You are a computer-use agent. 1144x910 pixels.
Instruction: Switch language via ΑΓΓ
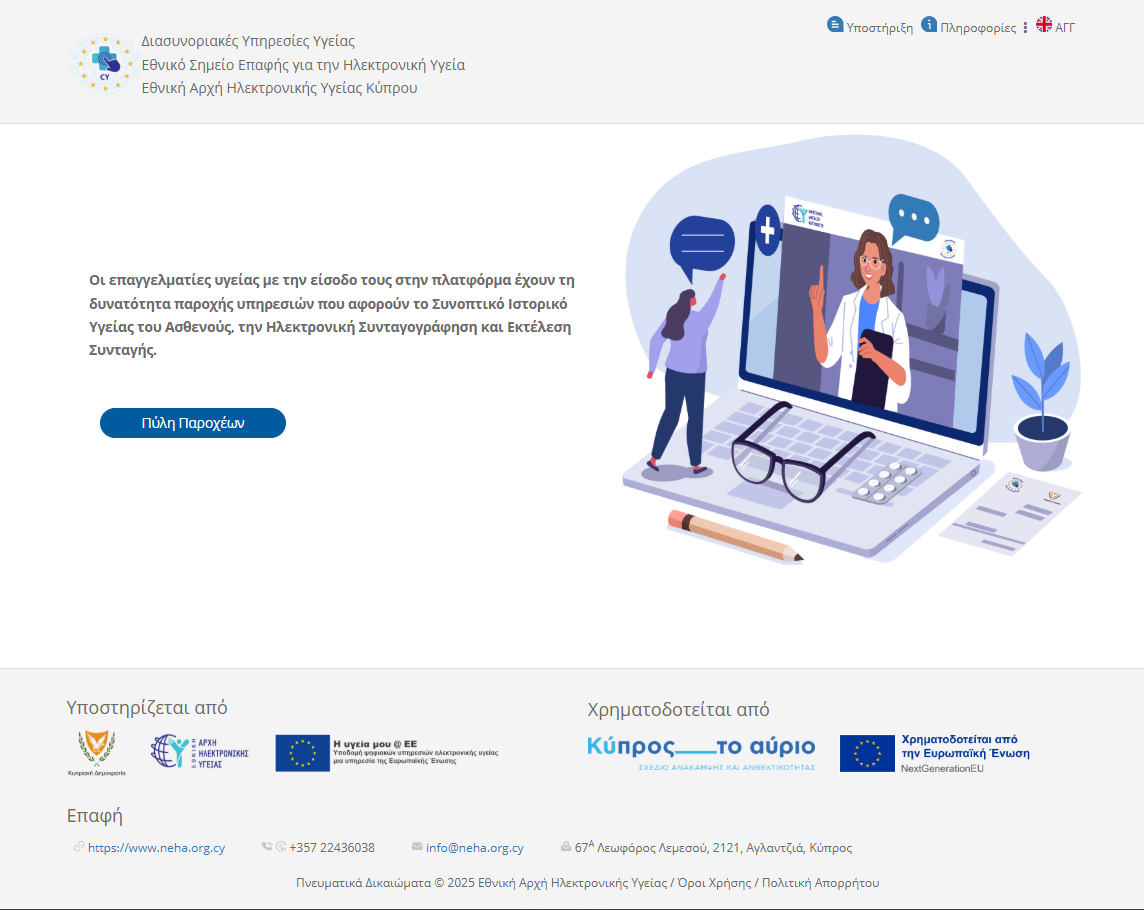[x=1065, y=28]
